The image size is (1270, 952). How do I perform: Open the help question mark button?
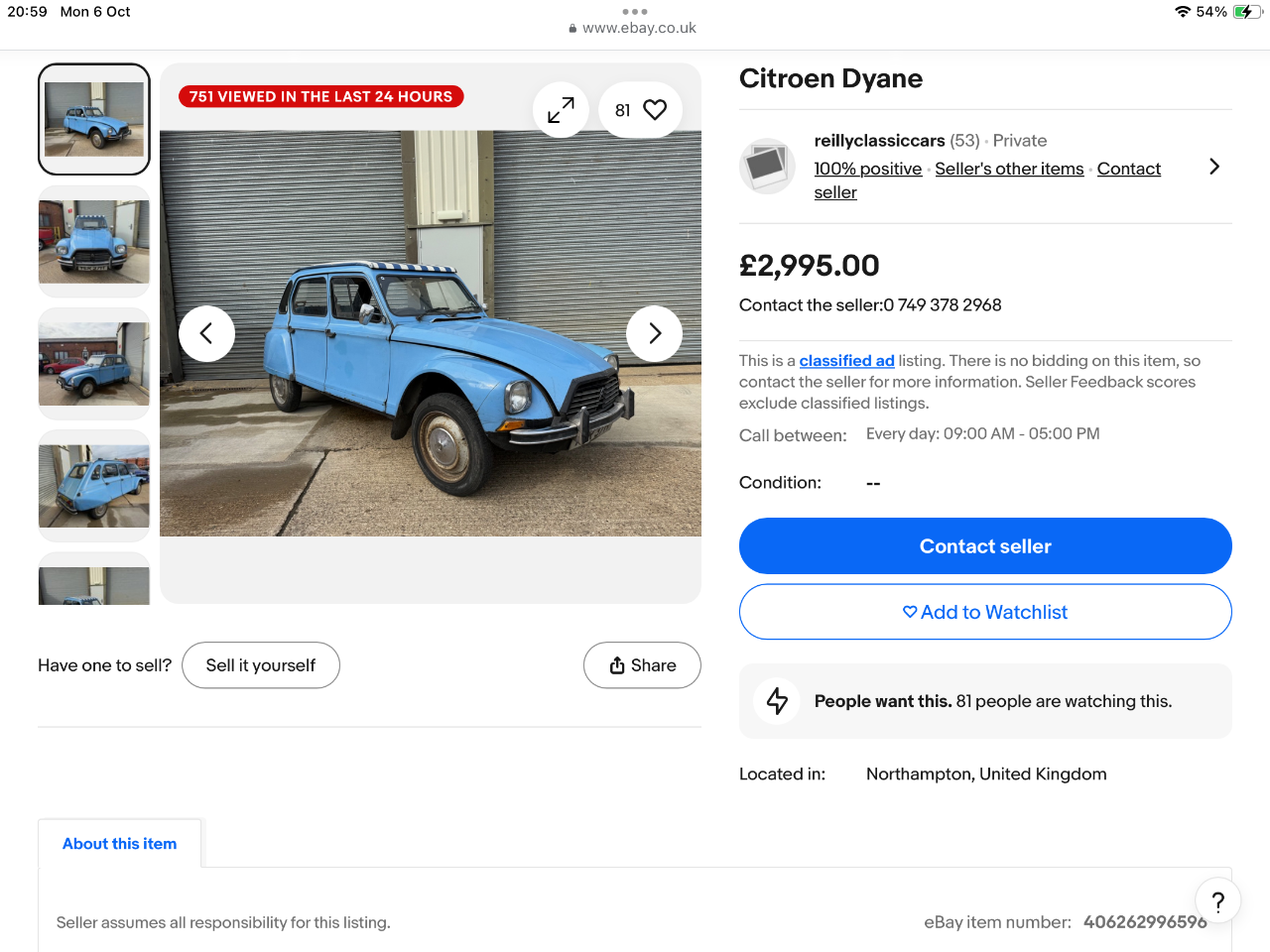click(x=1217, y=901)
